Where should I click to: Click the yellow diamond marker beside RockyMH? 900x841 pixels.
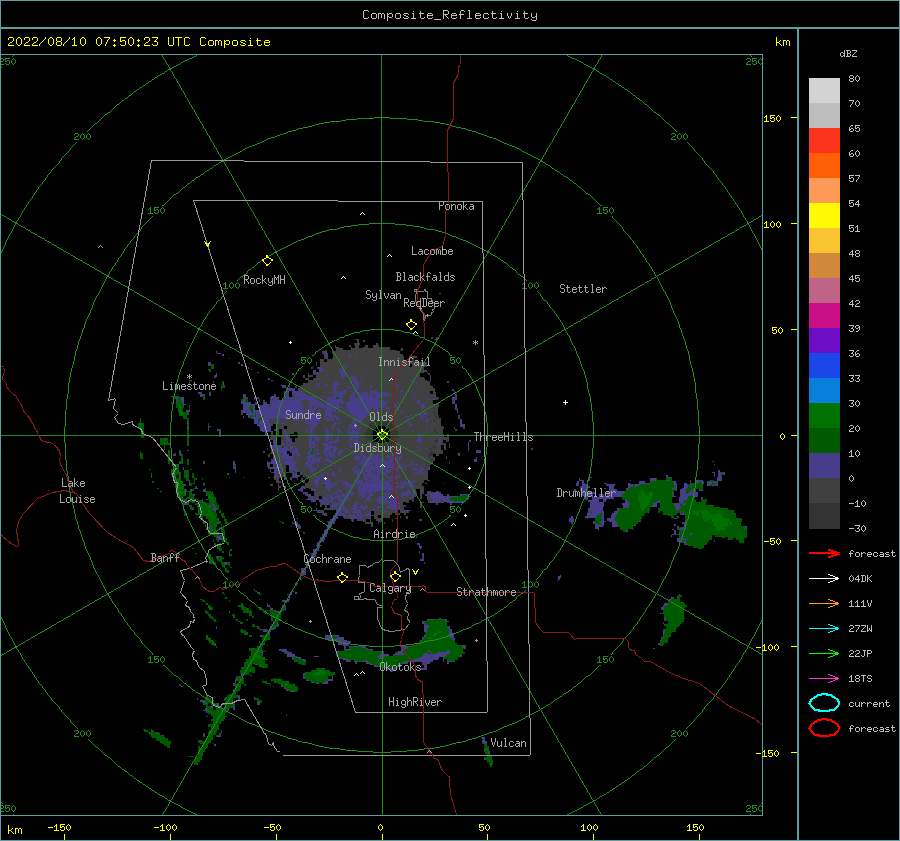coord(267,261)
